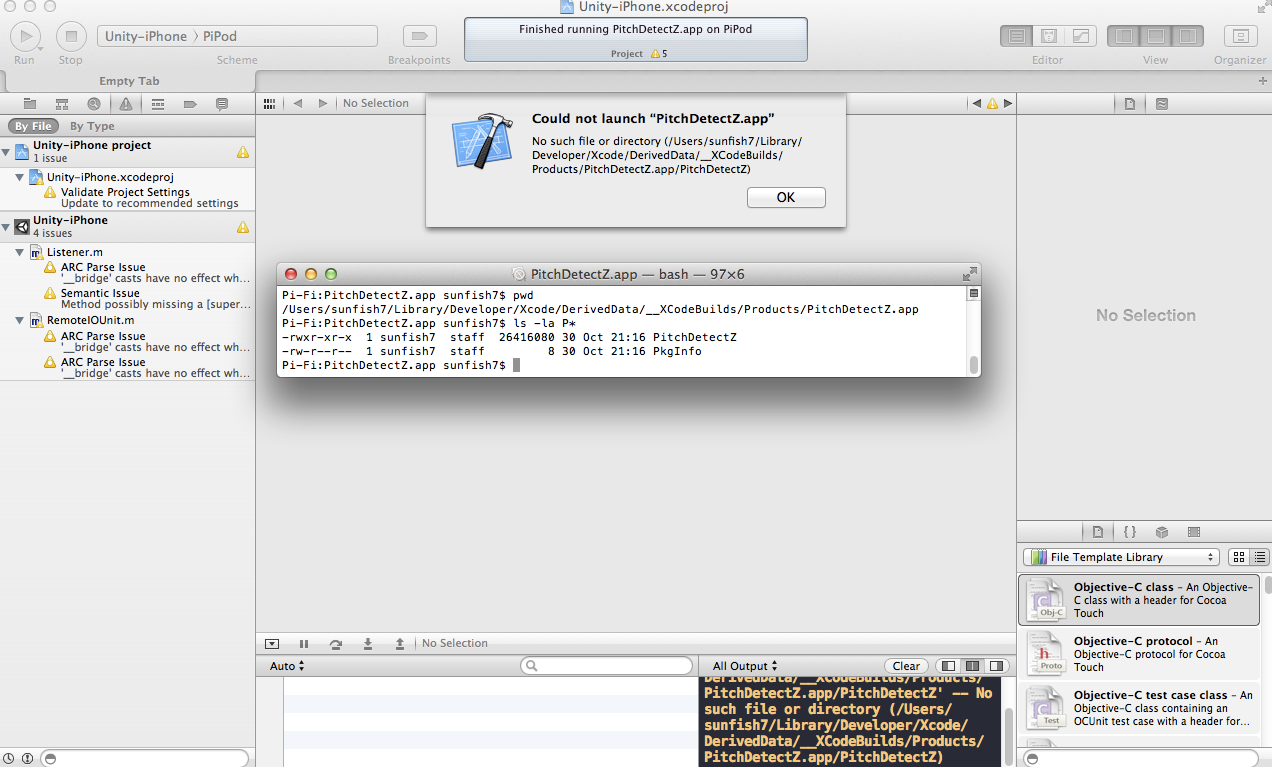Click Step Over in debug bar
Screen dimensions: 1272x767
pos(336,643)
